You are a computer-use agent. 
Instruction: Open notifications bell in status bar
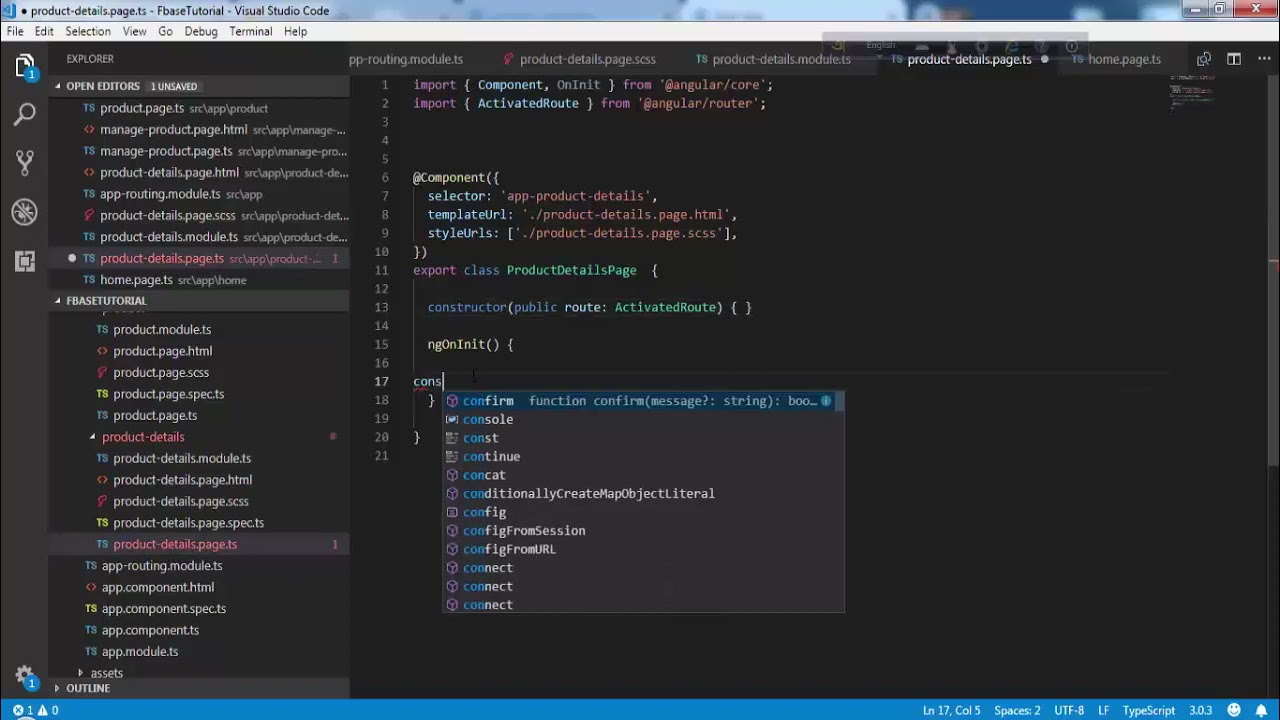(x=1262, y=710)
